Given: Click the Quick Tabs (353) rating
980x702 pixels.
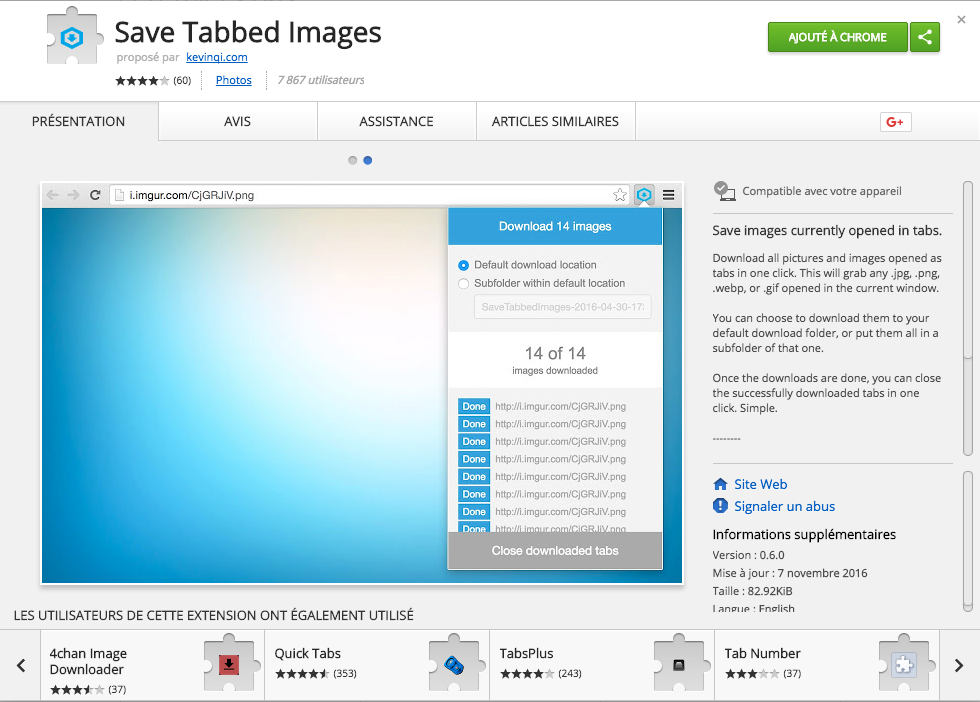Looking at the screenshot, I should (x=316, y=674).
